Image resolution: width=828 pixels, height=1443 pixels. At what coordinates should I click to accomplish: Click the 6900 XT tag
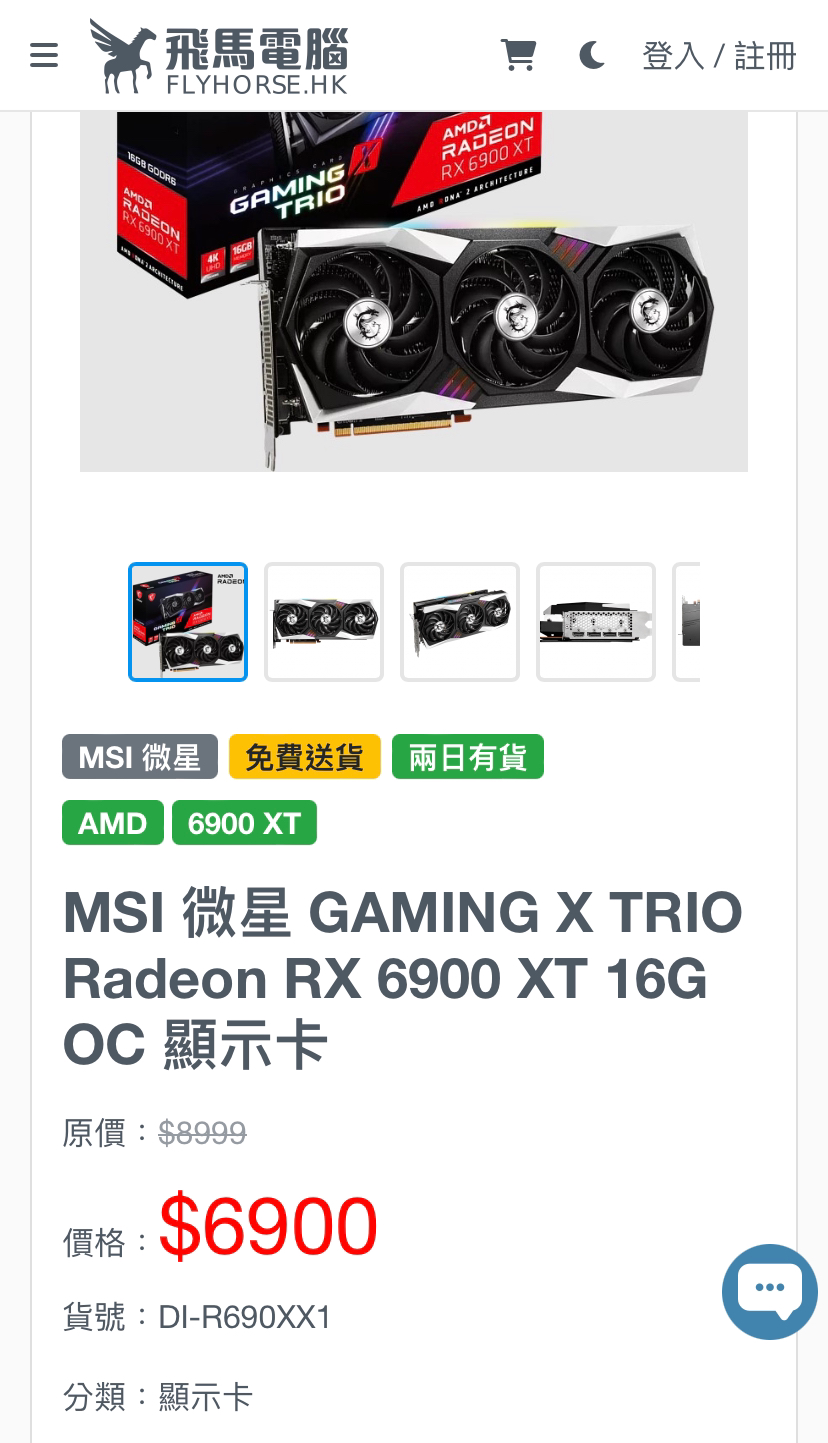pos(244,823)
